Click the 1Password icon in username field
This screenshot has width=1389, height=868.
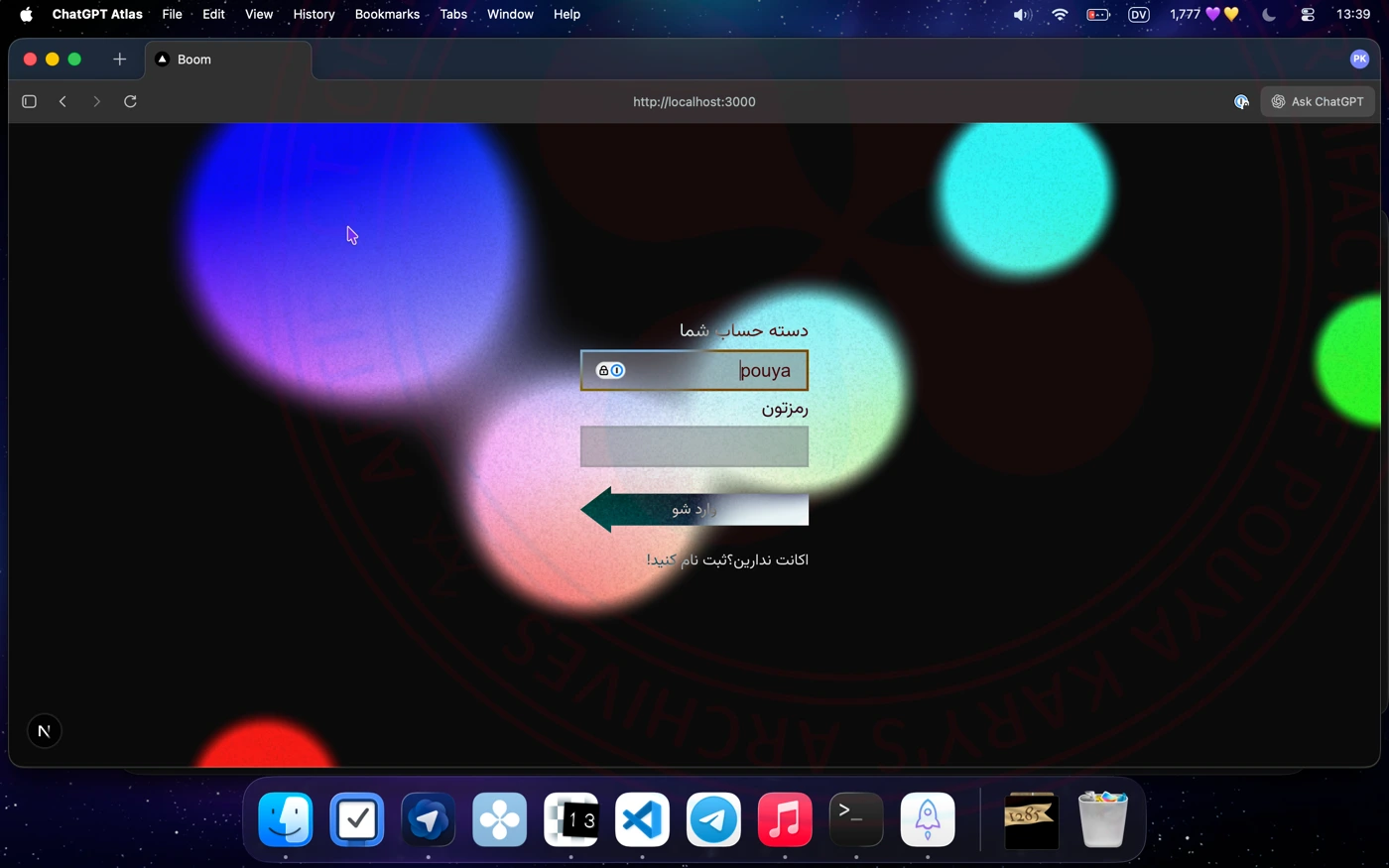(610, 370)
